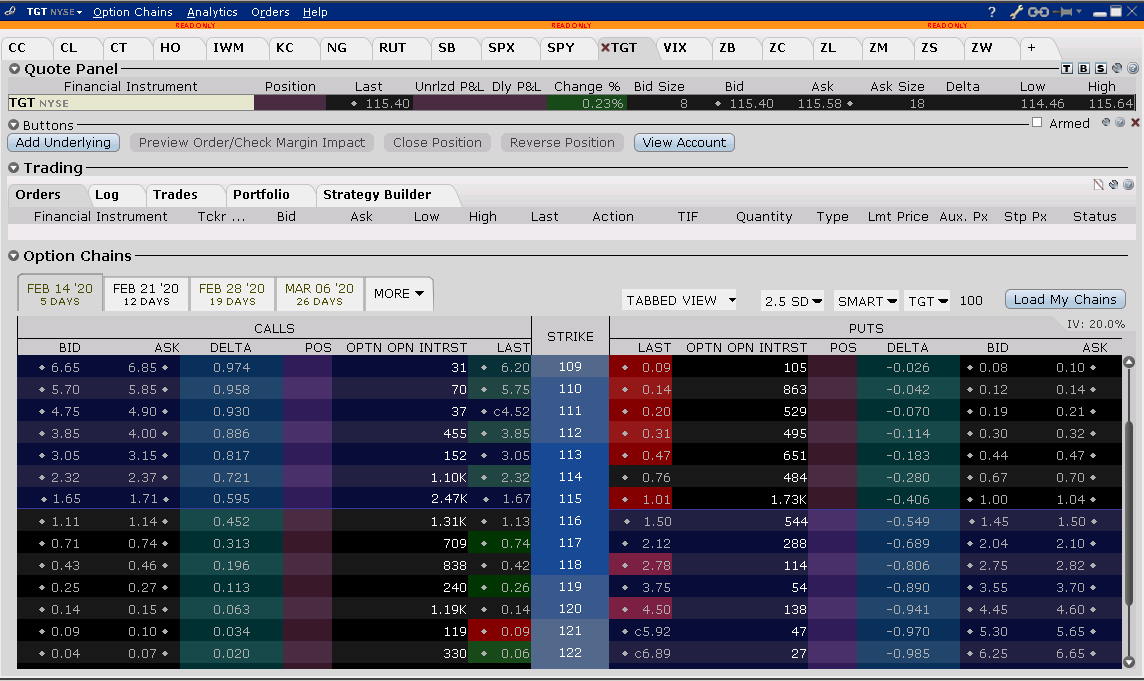Collapse the Quote Panel section
1144x681 pixels.
click(x=15, y=69)
